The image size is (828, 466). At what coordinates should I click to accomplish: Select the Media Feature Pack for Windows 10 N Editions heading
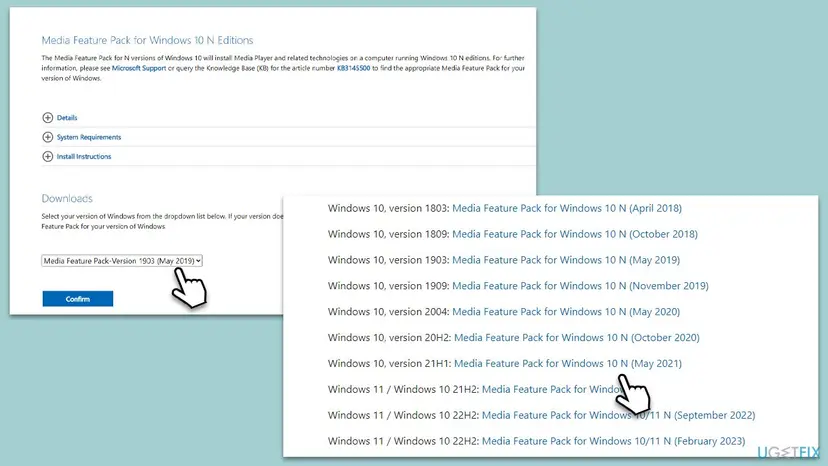coord(147,40)
